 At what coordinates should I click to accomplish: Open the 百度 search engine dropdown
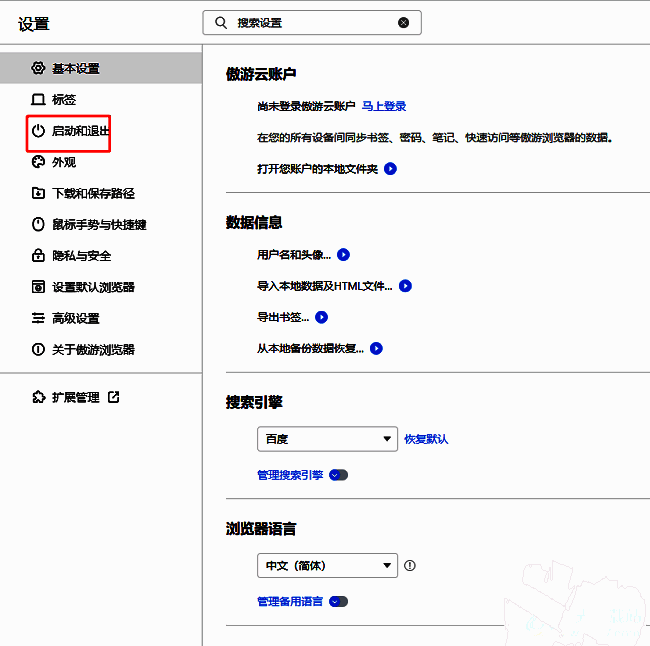(327, 439)
